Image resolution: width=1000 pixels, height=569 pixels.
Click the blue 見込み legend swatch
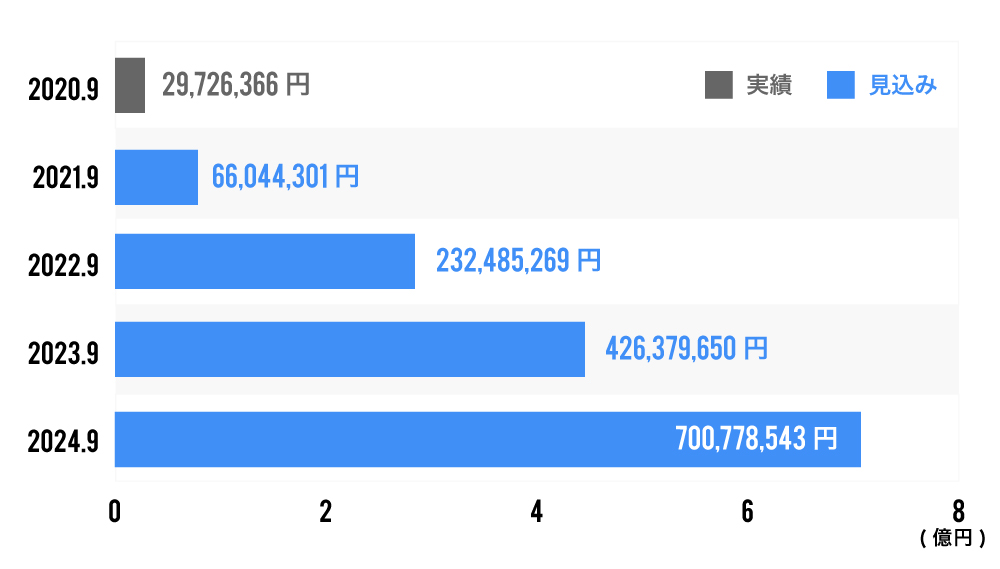click(841, 86)
